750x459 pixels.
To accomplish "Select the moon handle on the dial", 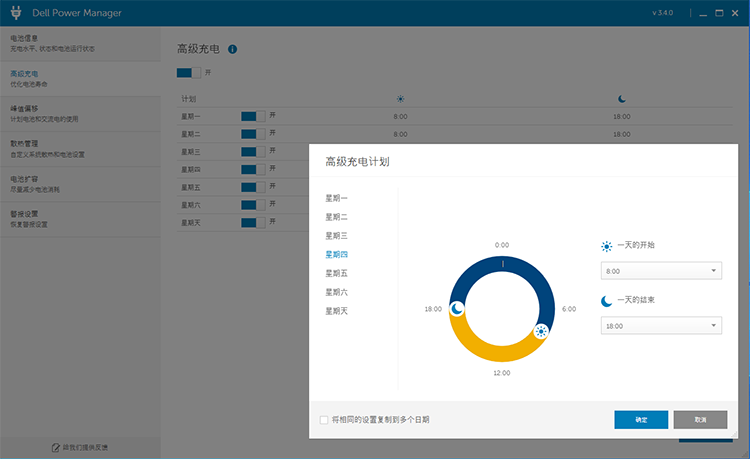I will (457, 309).
